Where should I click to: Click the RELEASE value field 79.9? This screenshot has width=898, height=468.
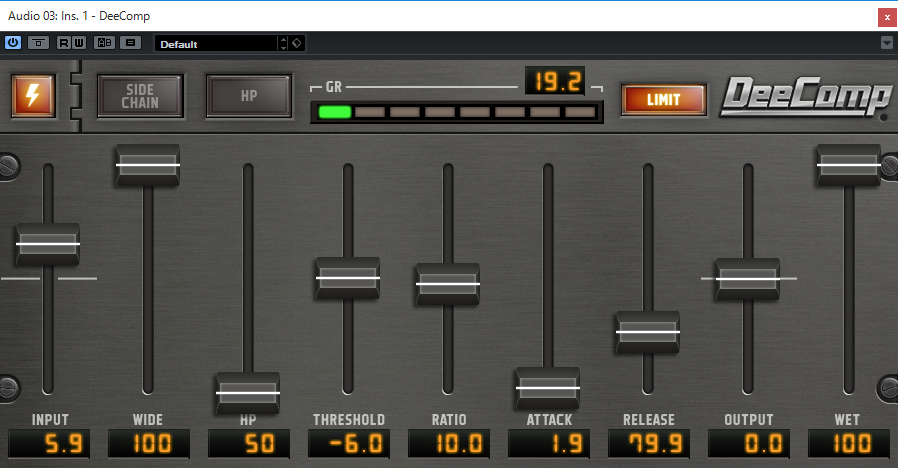tap(649, 443)
